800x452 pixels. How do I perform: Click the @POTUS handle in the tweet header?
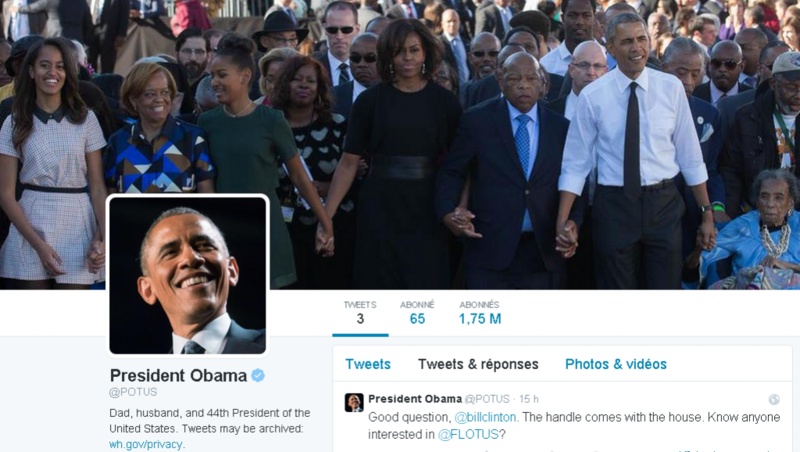tap(487, 399)
